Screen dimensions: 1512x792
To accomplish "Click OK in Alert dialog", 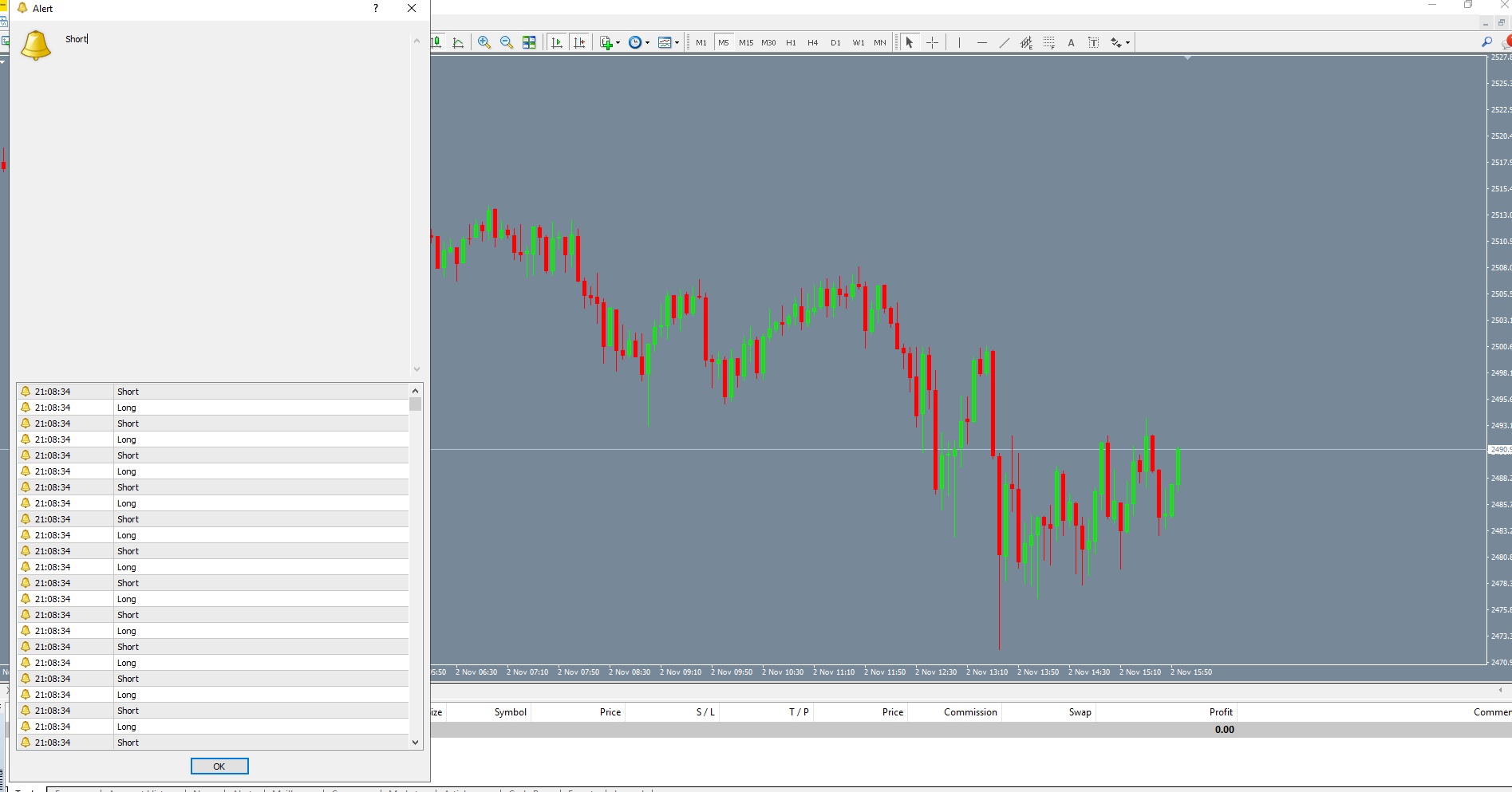I will tap(219, 766).
